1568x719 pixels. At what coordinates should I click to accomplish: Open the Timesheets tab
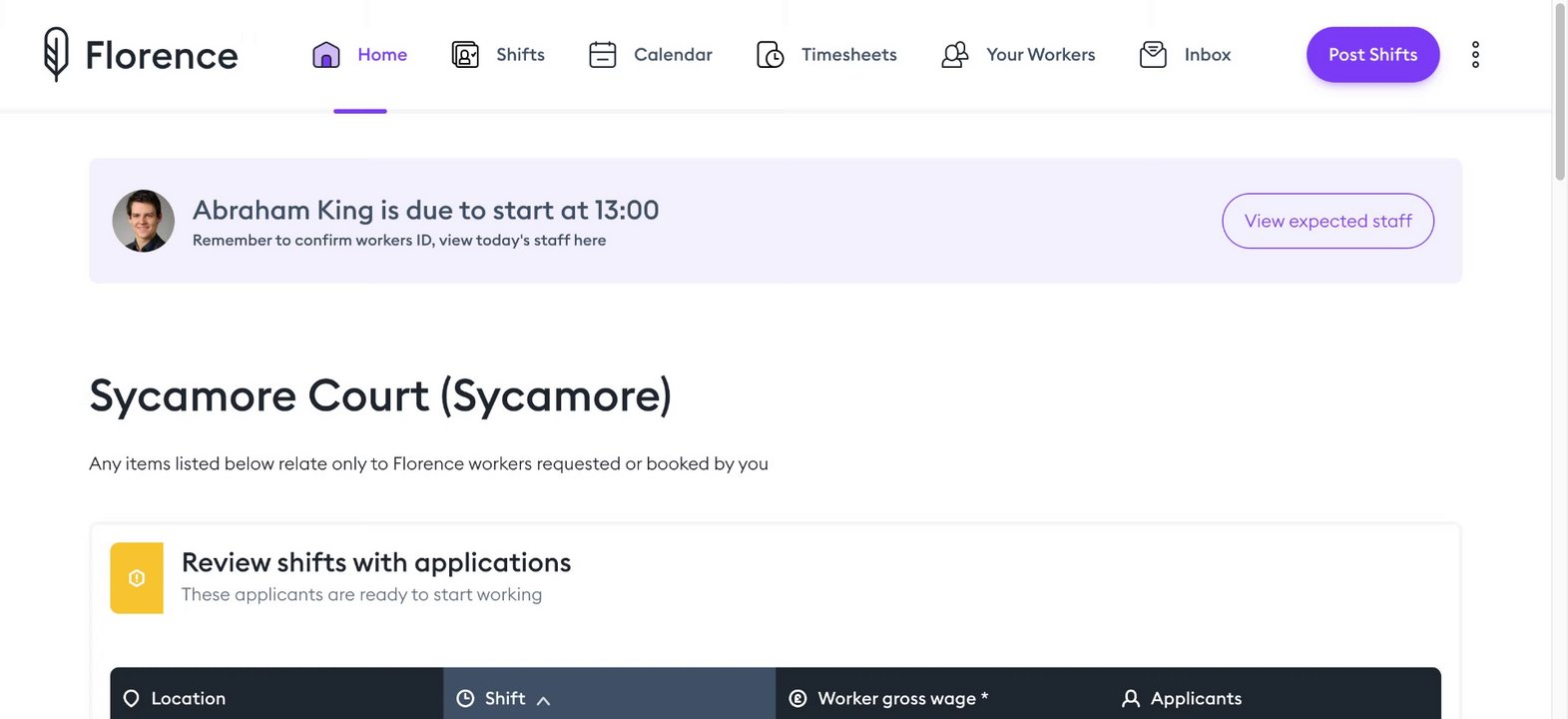coord(848,55)
